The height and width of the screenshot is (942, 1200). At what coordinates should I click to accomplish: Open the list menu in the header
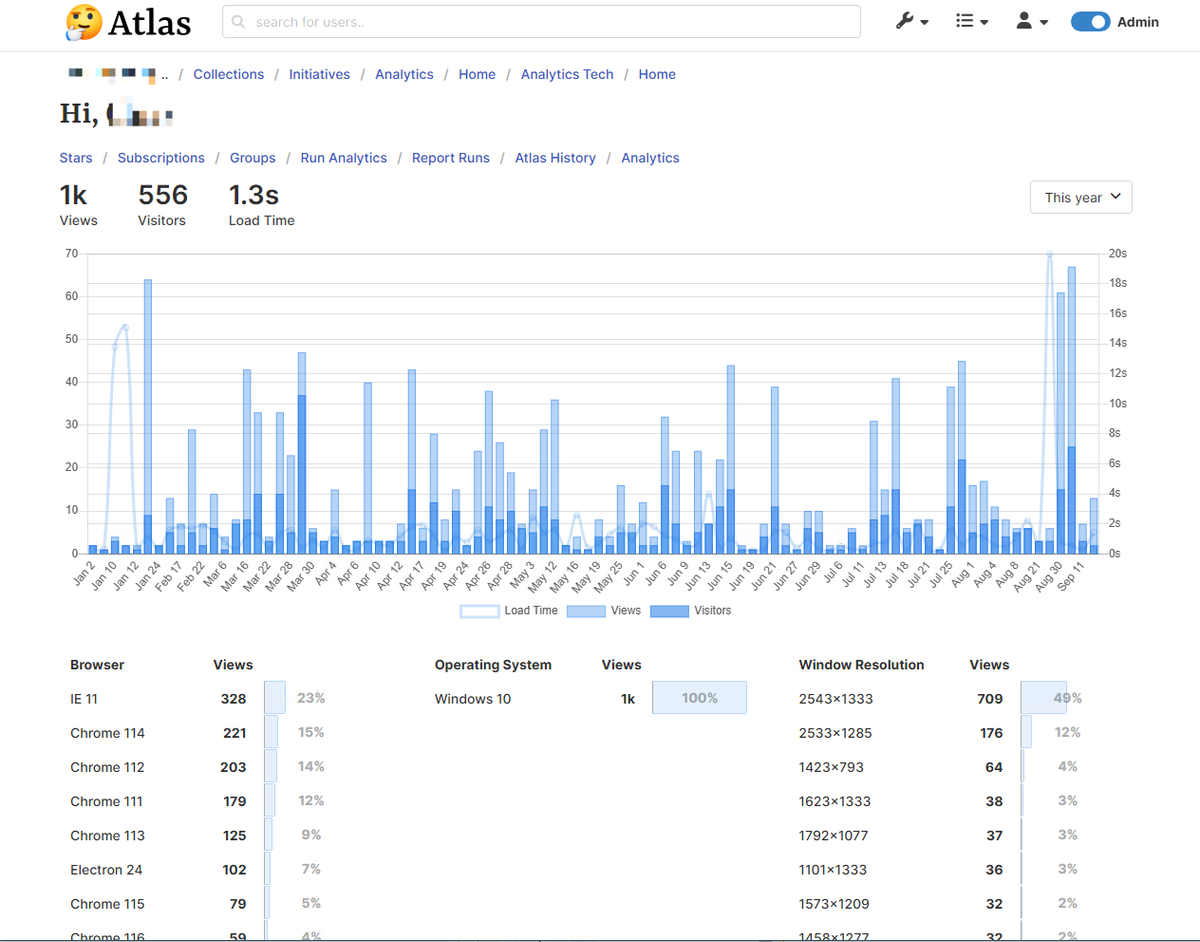point(966,20)
